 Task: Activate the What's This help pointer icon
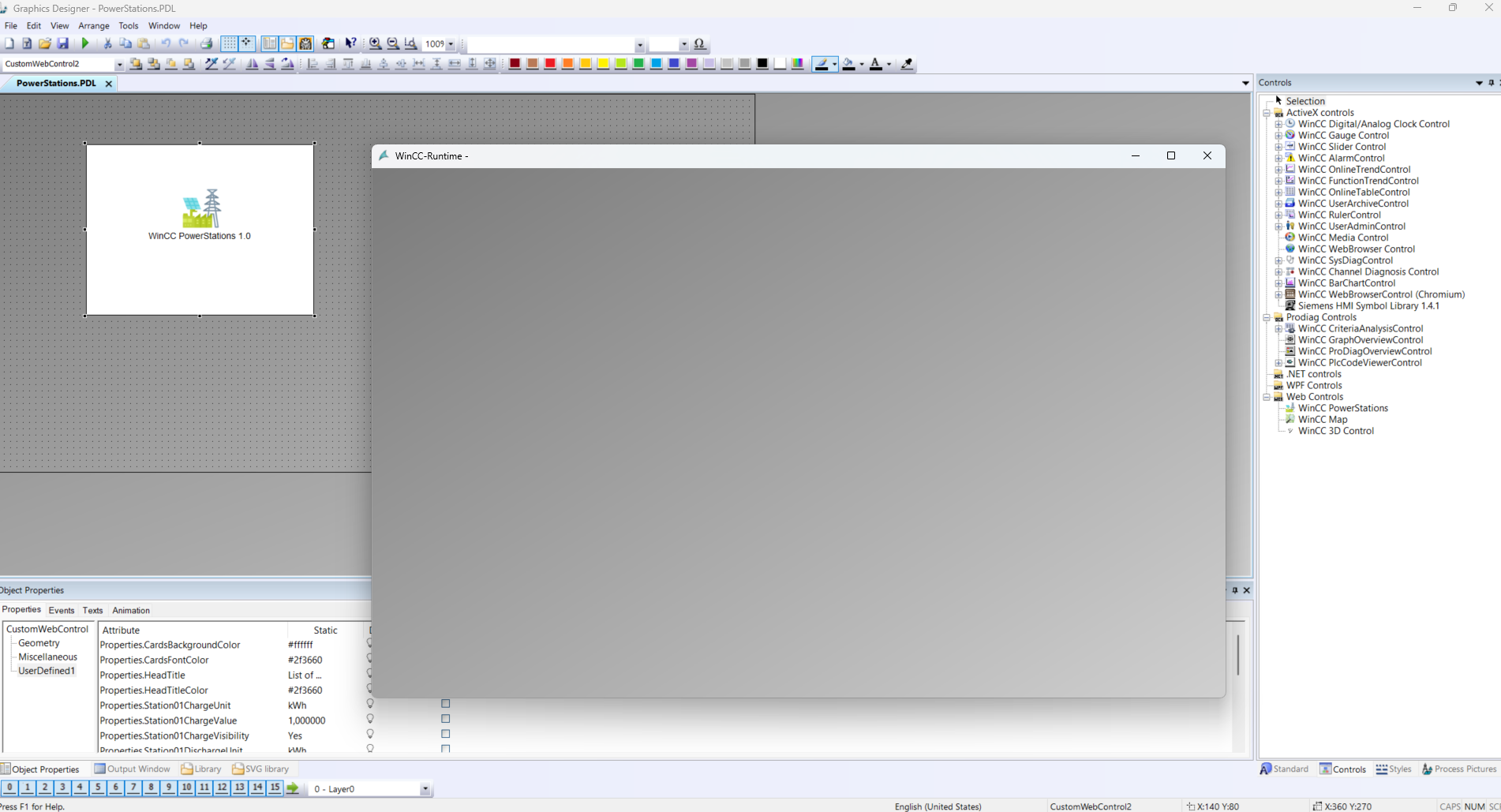(351, 44)
